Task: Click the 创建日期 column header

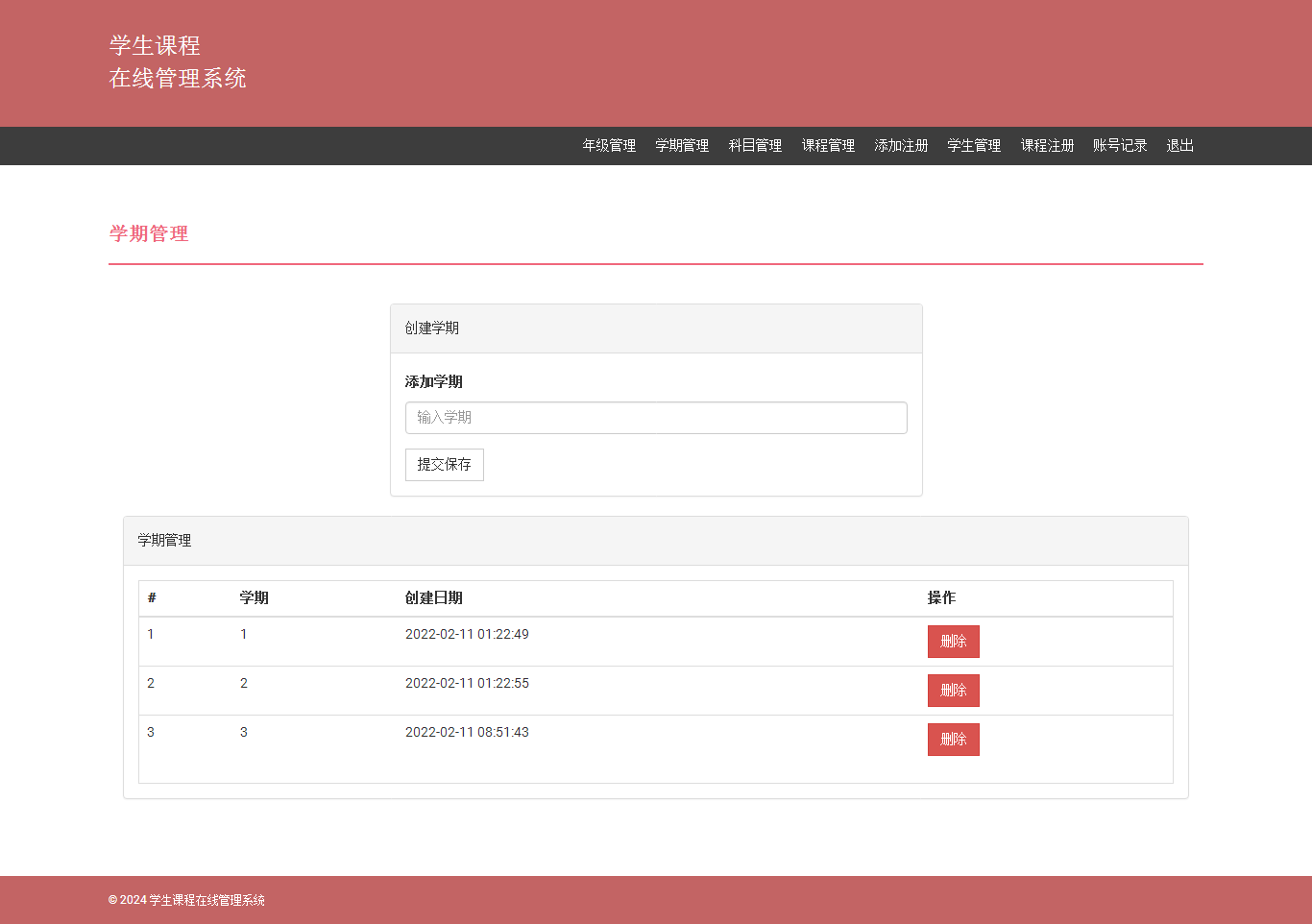Action: click(x=434, y=598)
